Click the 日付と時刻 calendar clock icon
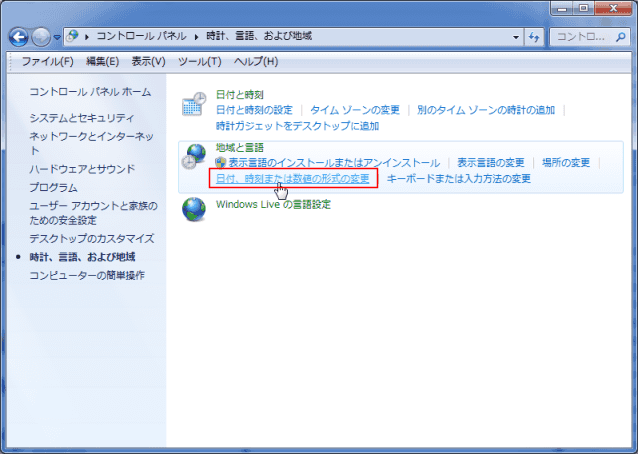638x454 pixels. (x=194, y=104)
